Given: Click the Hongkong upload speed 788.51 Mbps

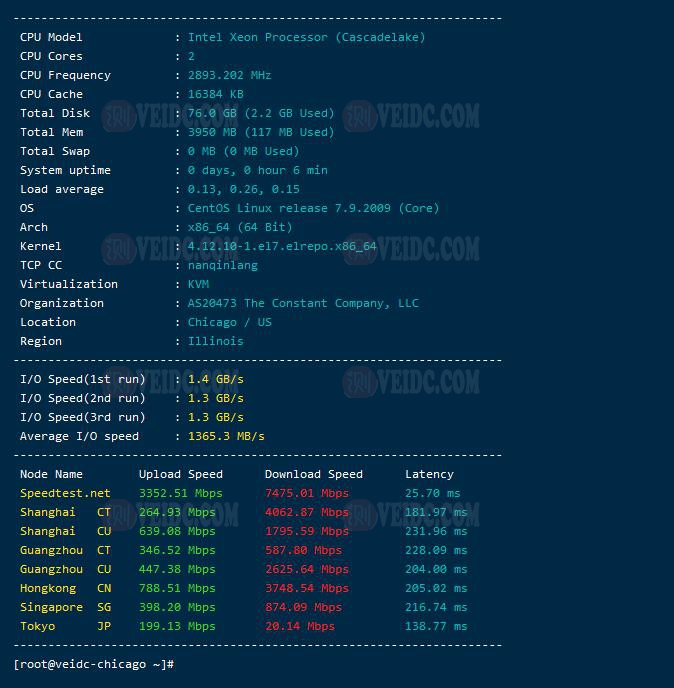Looking at the screenshot, I should pos(176,588).
